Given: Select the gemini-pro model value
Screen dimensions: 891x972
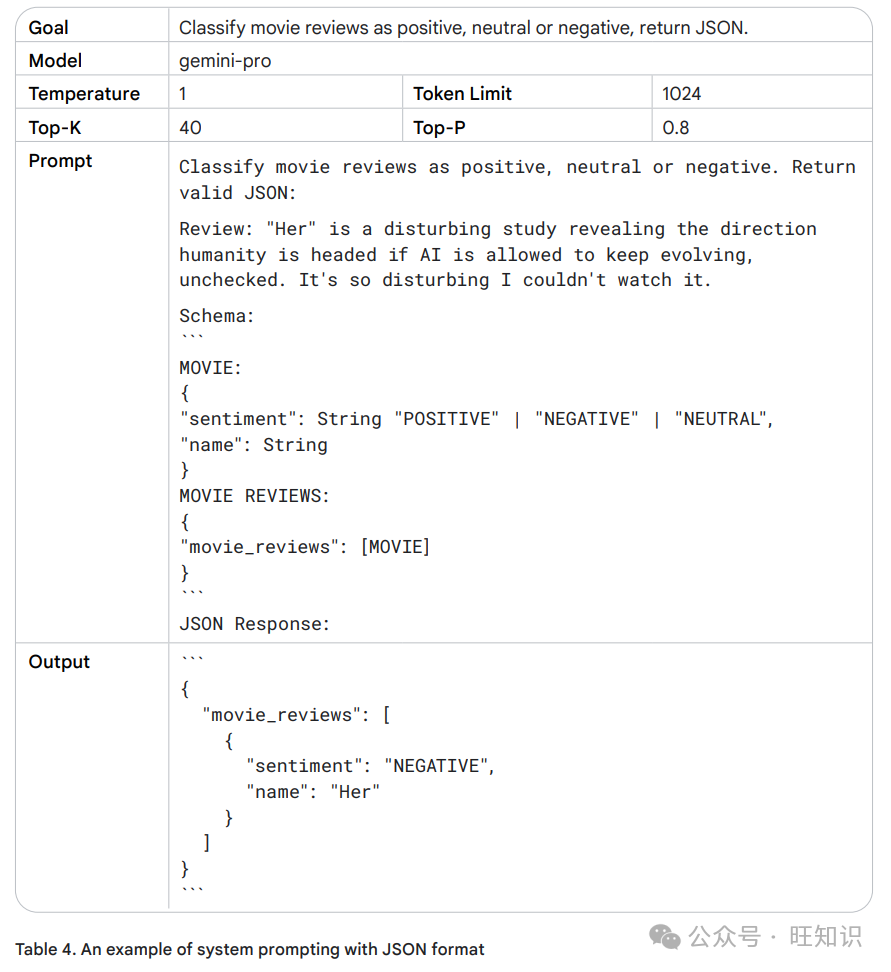Looking at the screenshot, I should pos(225,61).
